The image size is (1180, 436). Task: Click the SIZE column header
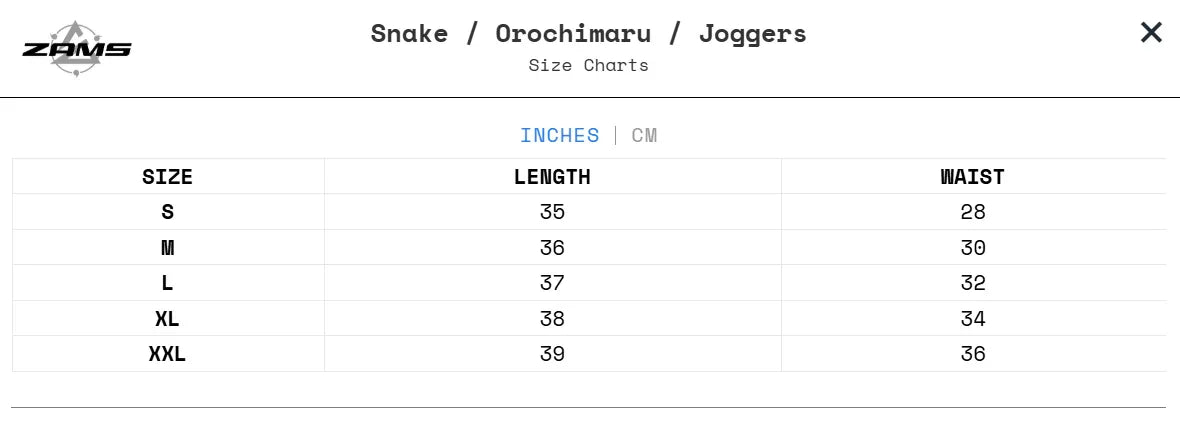[x=167, y=177]
